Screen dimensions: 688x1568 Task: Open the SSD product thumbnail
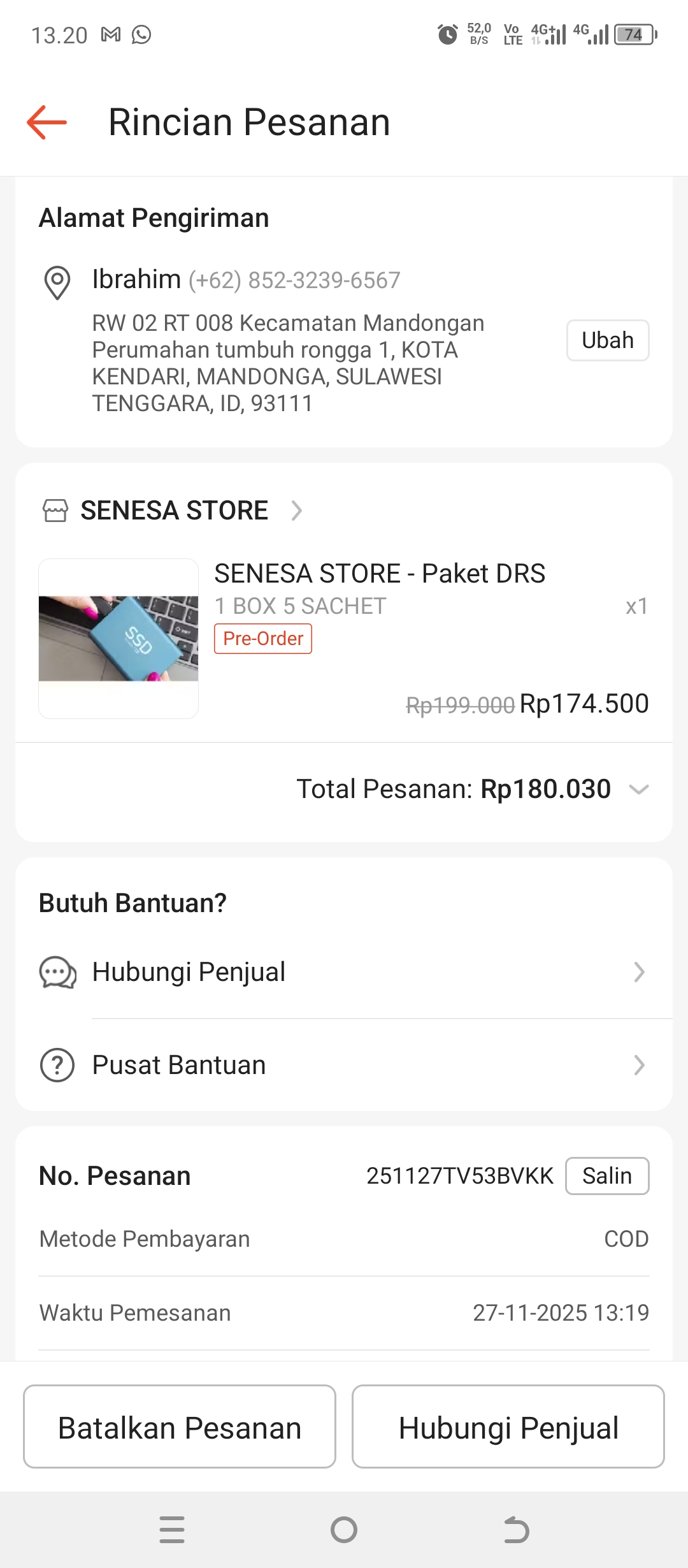(x=118, y=639)
